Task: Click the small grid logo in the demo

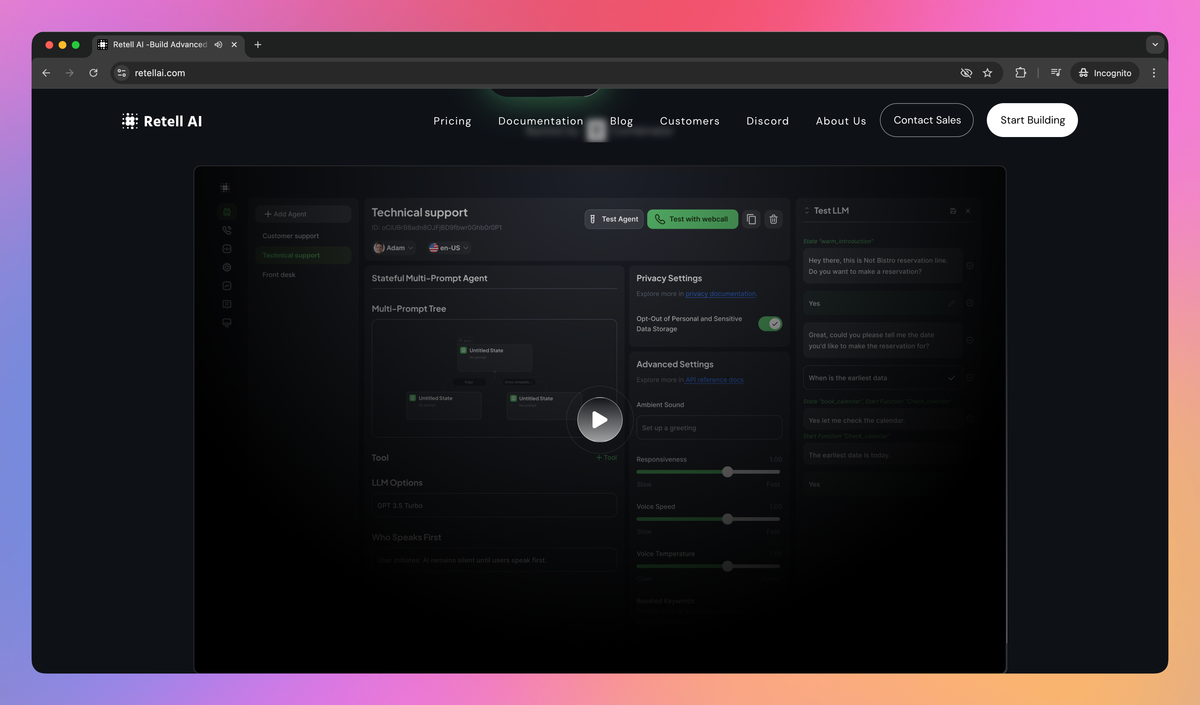Action: tap(226, 187)
